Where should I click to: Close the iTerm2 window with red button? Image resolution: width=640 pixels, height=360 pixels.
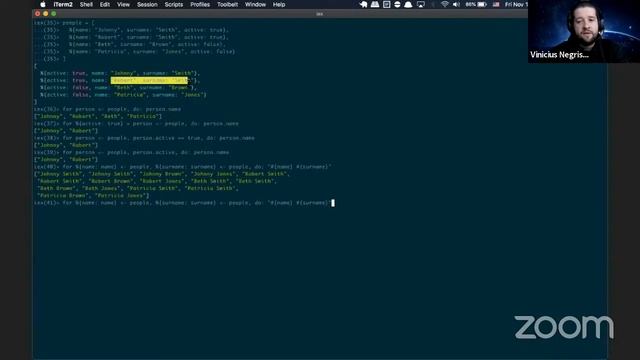click(x=38, y=14)
